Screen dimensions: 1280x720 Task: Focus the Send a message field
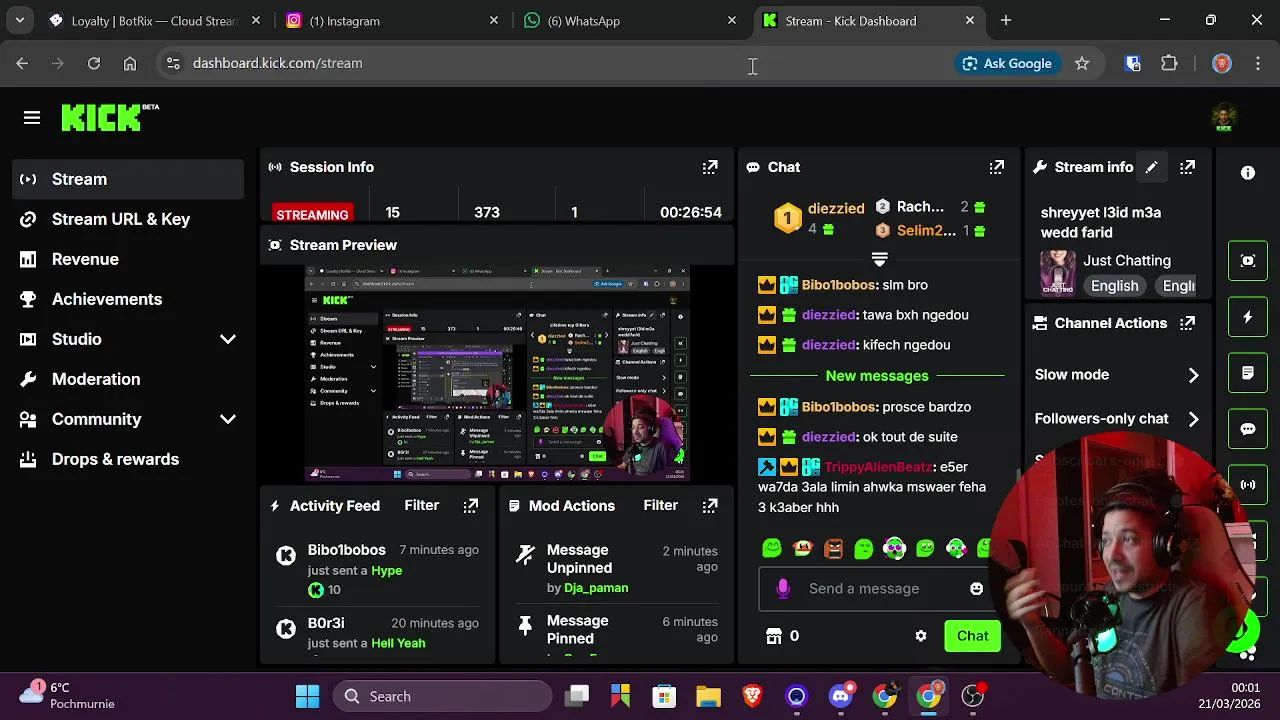pos(864,589)
